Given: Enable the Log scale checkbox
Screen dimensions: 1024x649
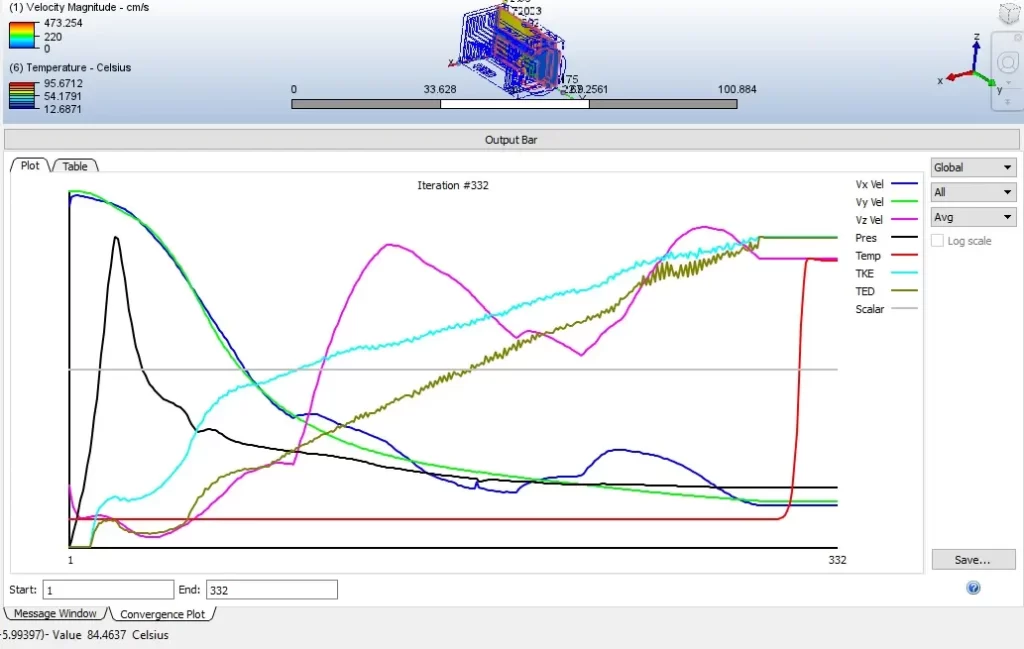Looking at the screenshot, I should coord(937,241).
